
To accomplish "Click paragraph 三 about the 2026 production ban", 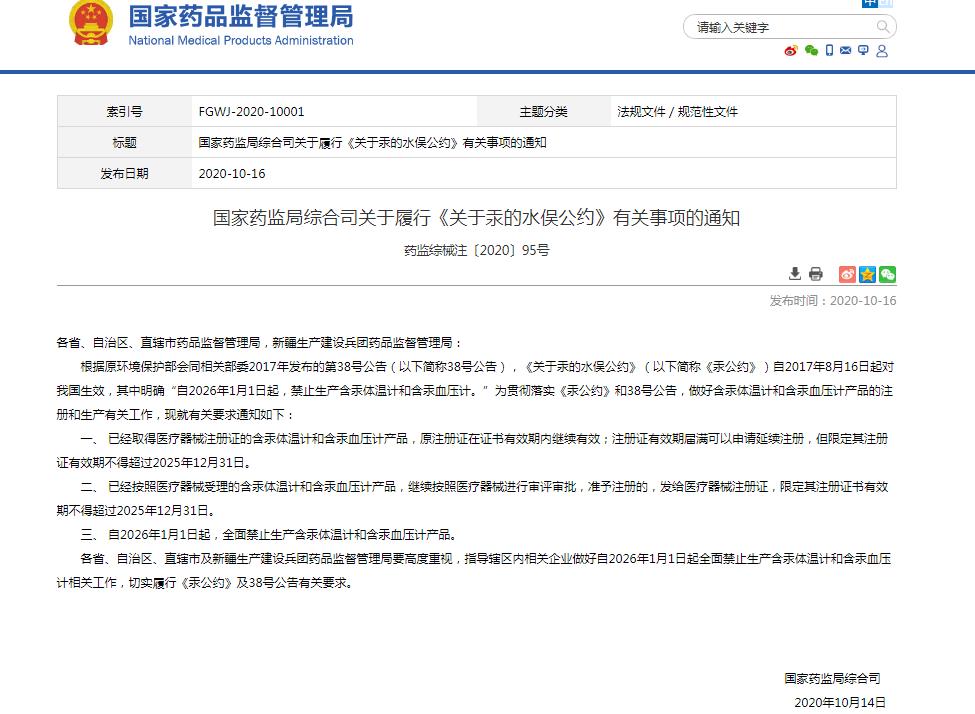I will pyautogui.click(x=271, y=534).
